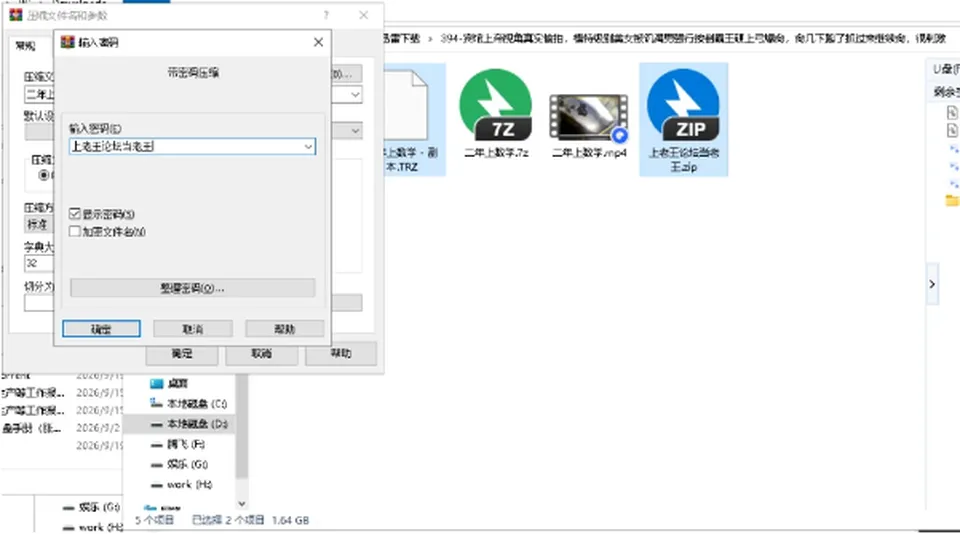Click the U盘 entry in right panel
960x534 pixels.
[946, 69]
